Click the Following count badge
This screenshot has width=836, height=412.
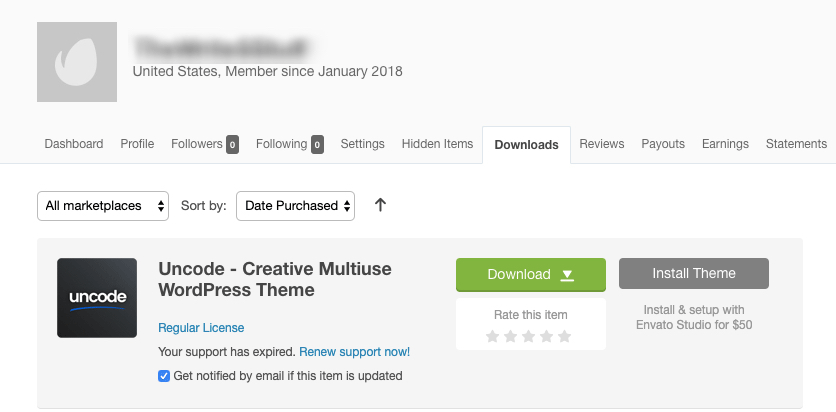coord(317,144)
